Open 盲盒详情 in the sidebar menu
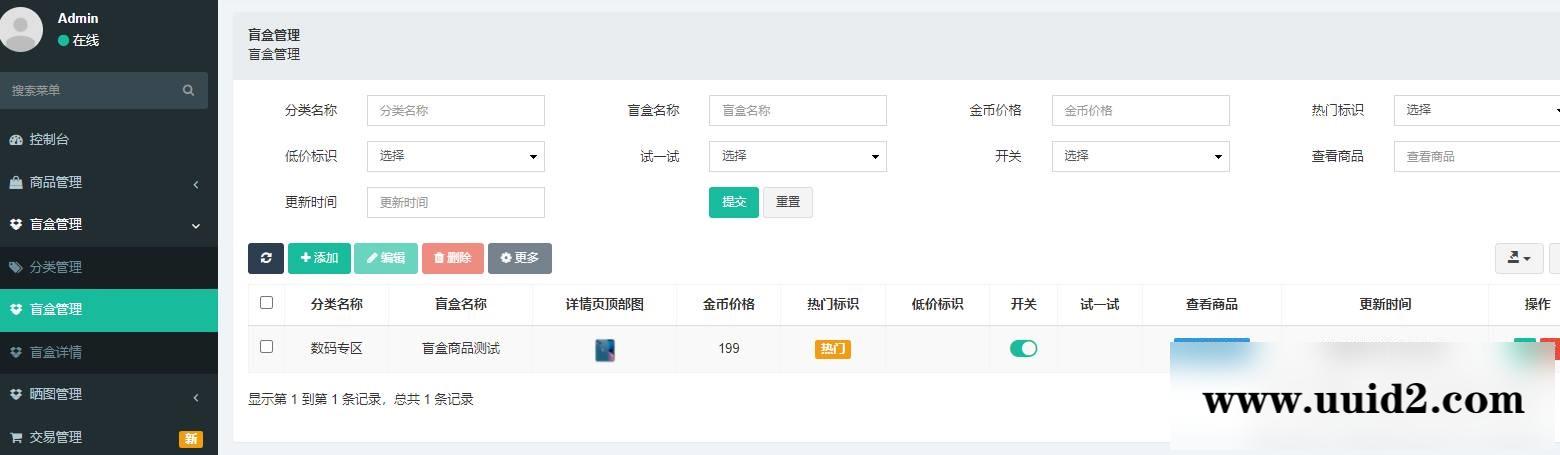Image resolution: width=1560 pixels, height=455 pixels. point(56,352)
